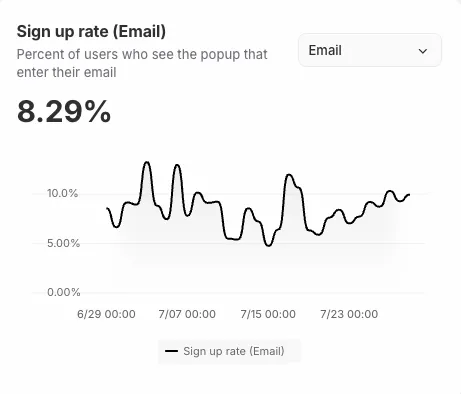Click the popup description subtitle text

tap(142, 63)
